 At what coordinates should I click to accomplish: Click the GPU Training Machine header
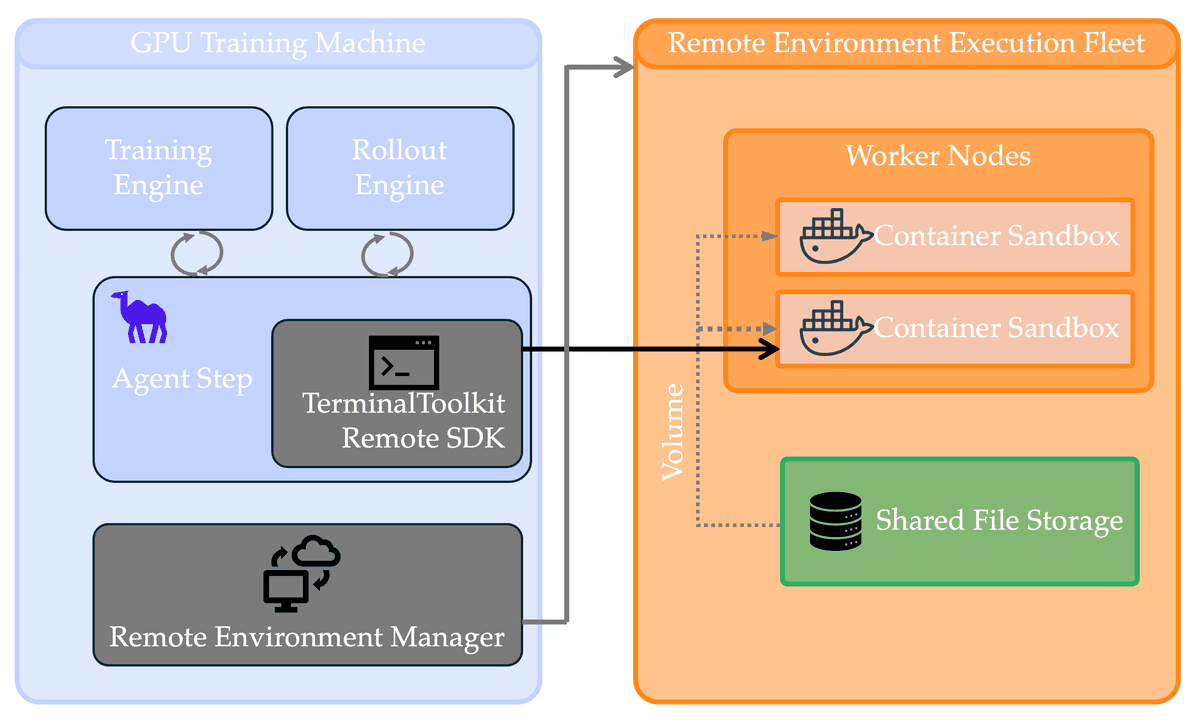(x=278, y=44)
